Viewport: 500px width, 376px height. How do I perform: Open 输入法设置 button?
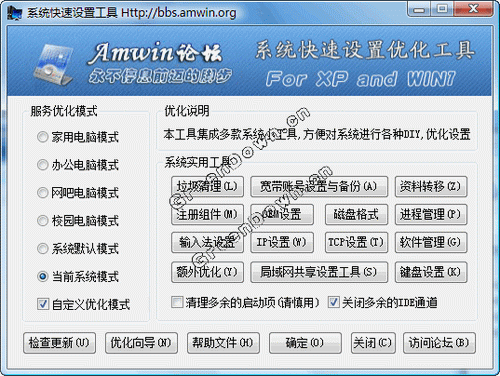[207, 242]
